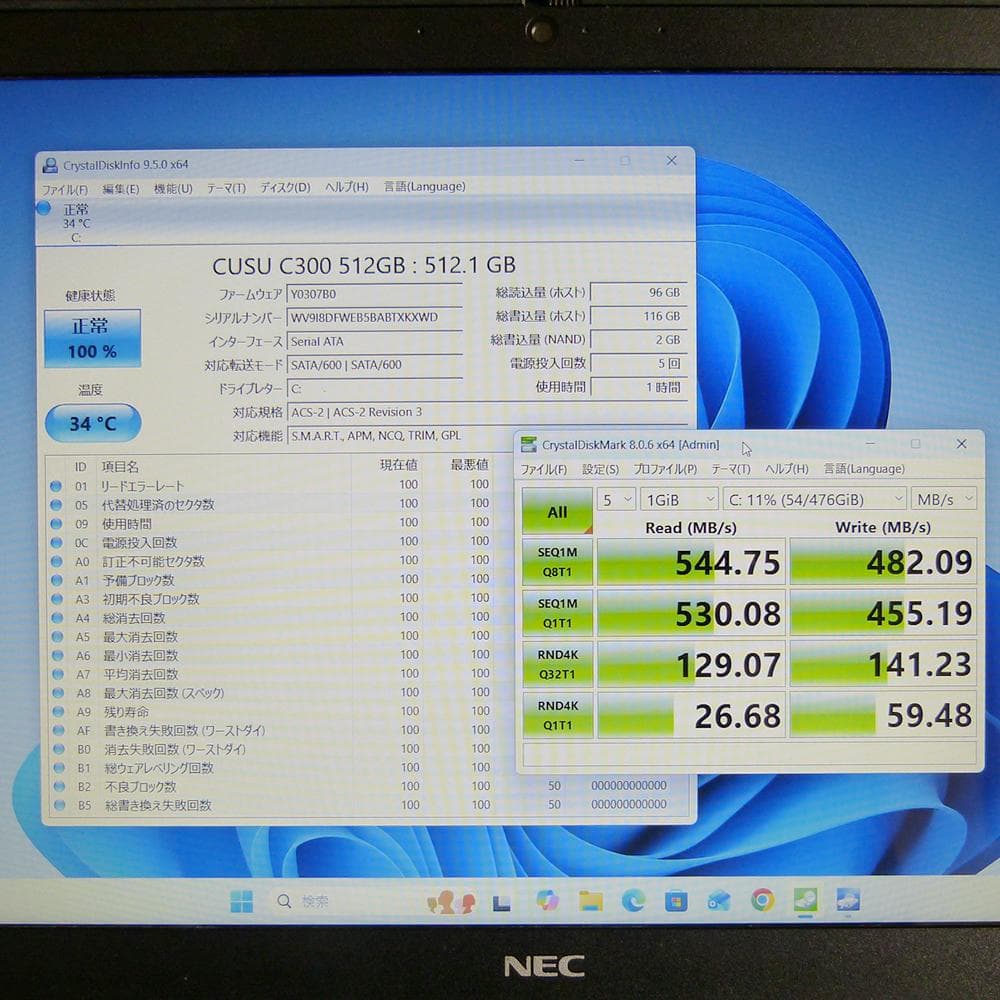Open 言語(Language) menu in CrystalDiskMark
Screen dimensions: 1000x1000
864,469
